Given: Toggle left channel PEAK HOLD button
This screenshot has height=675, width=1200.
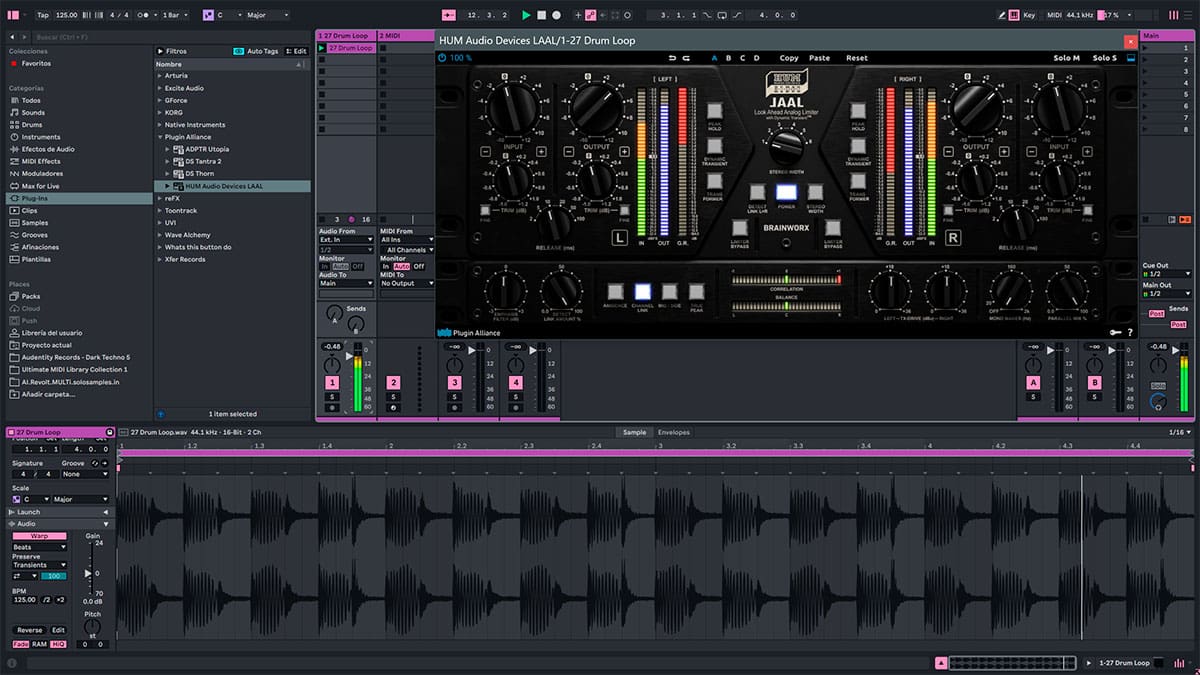Looking at the screenshot, I should tap(714, 111).
